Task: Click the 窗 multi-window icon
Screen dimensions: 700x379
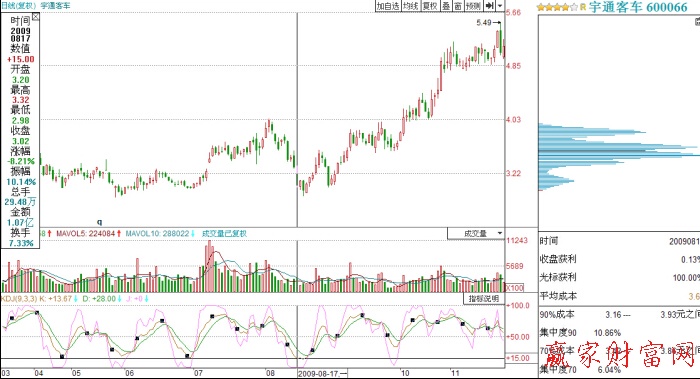Action: click(458, 6)
